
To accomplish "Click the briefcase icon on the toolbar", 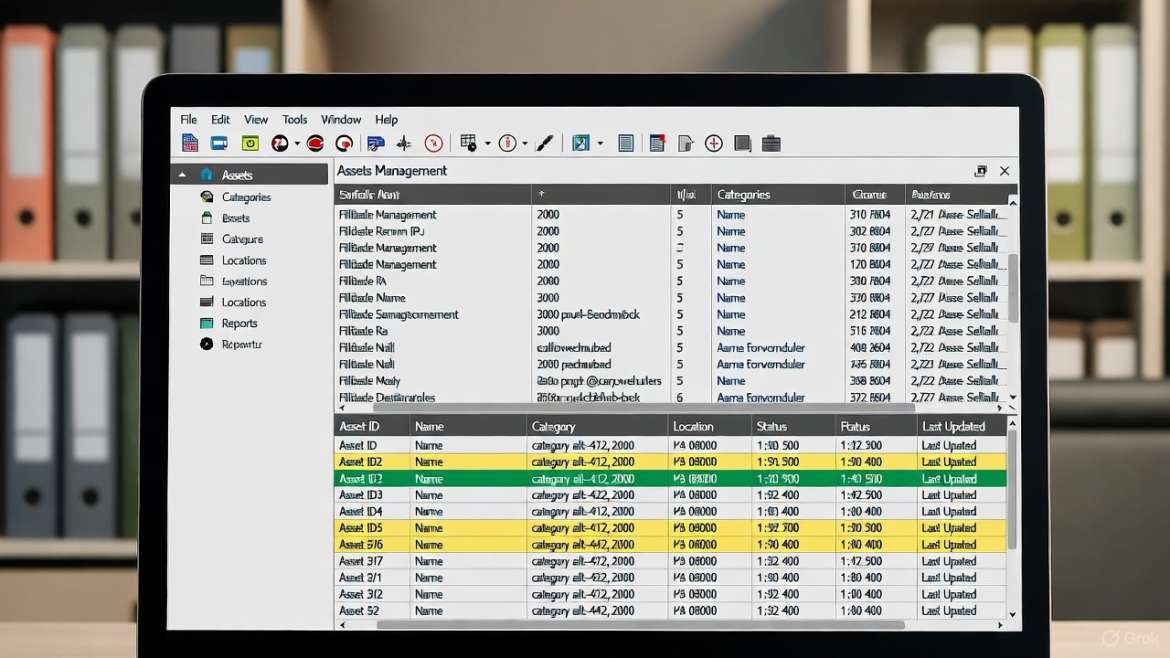I will point(771,142).
